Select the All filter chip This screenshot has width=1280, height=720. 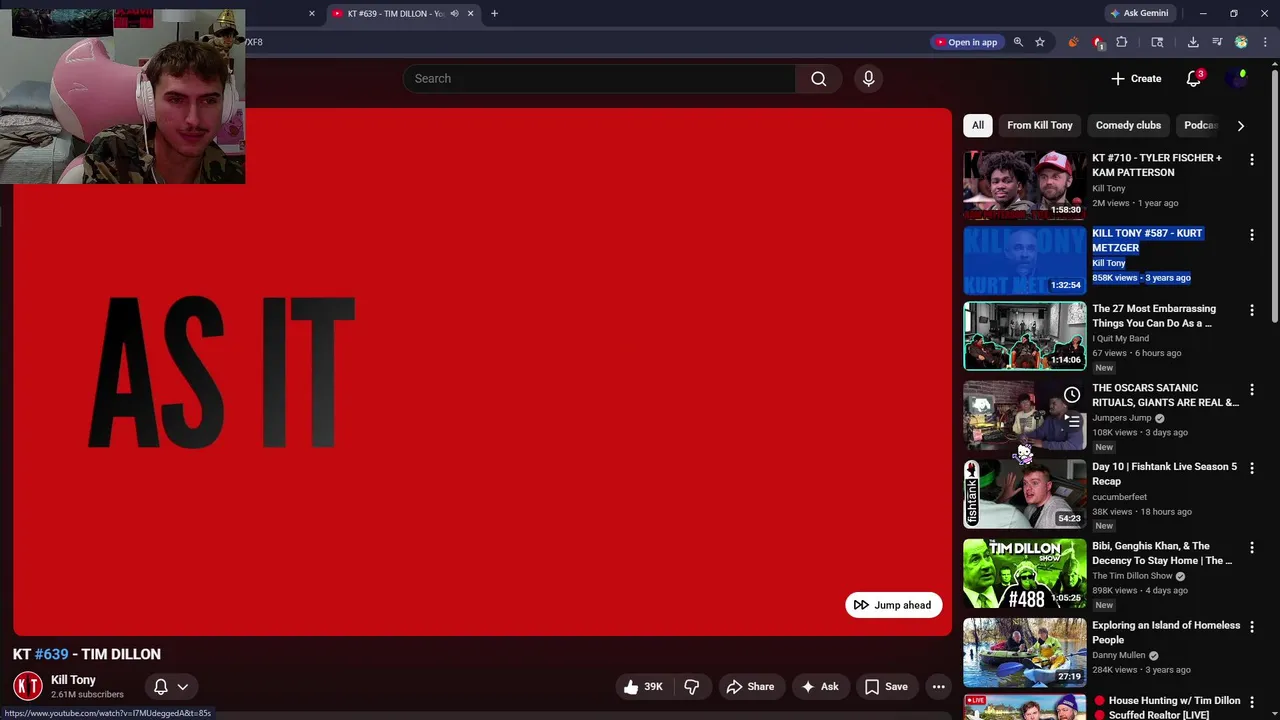pyautogui.click(x=978, y=125)
